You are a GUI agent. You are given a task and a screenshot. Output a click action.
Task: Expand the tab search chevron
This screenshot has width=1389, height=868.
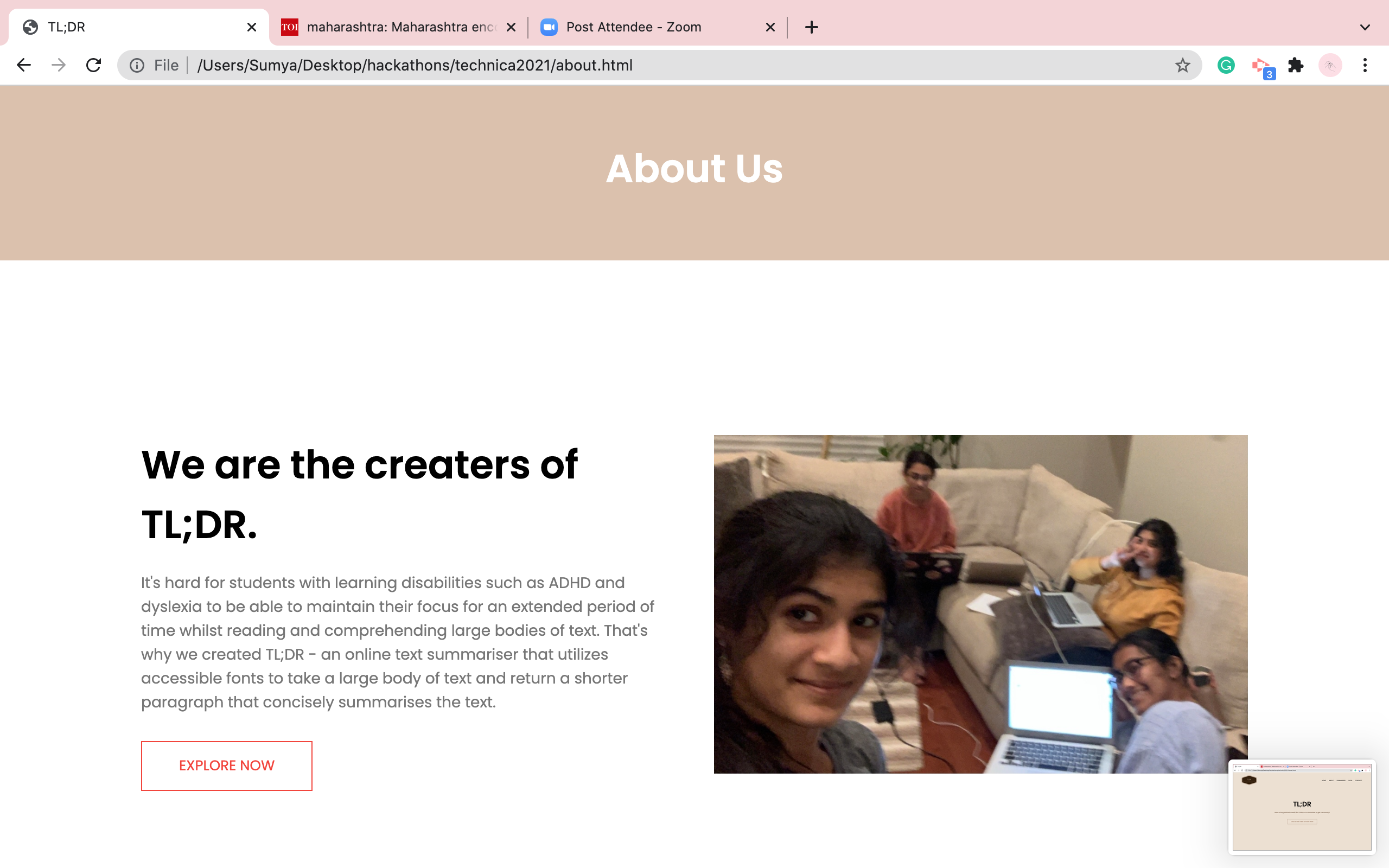pos(1365,27)
